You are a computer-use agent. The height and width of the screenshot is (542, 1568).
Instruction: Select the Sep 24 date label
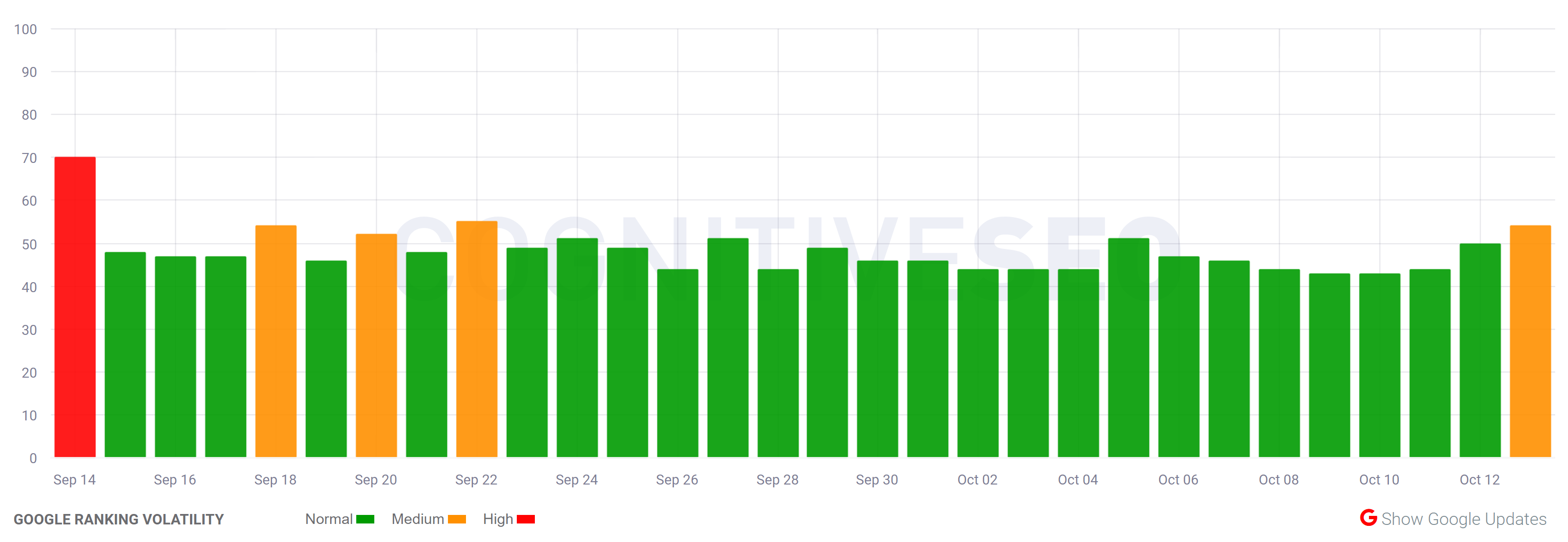(577, 480)
